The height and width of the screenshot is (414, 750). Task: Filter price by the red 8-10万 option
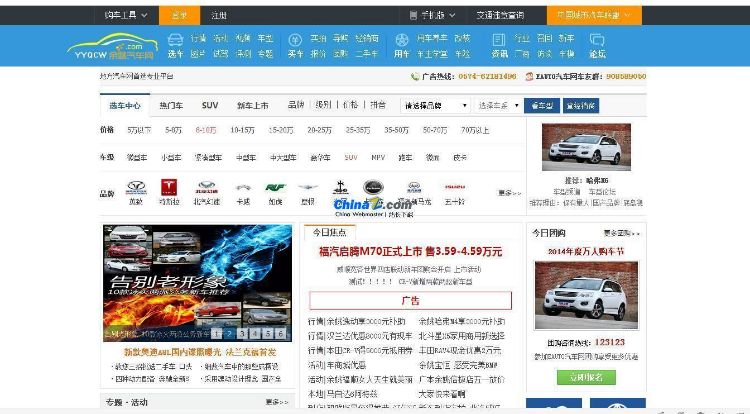click(x=206, y=130)
